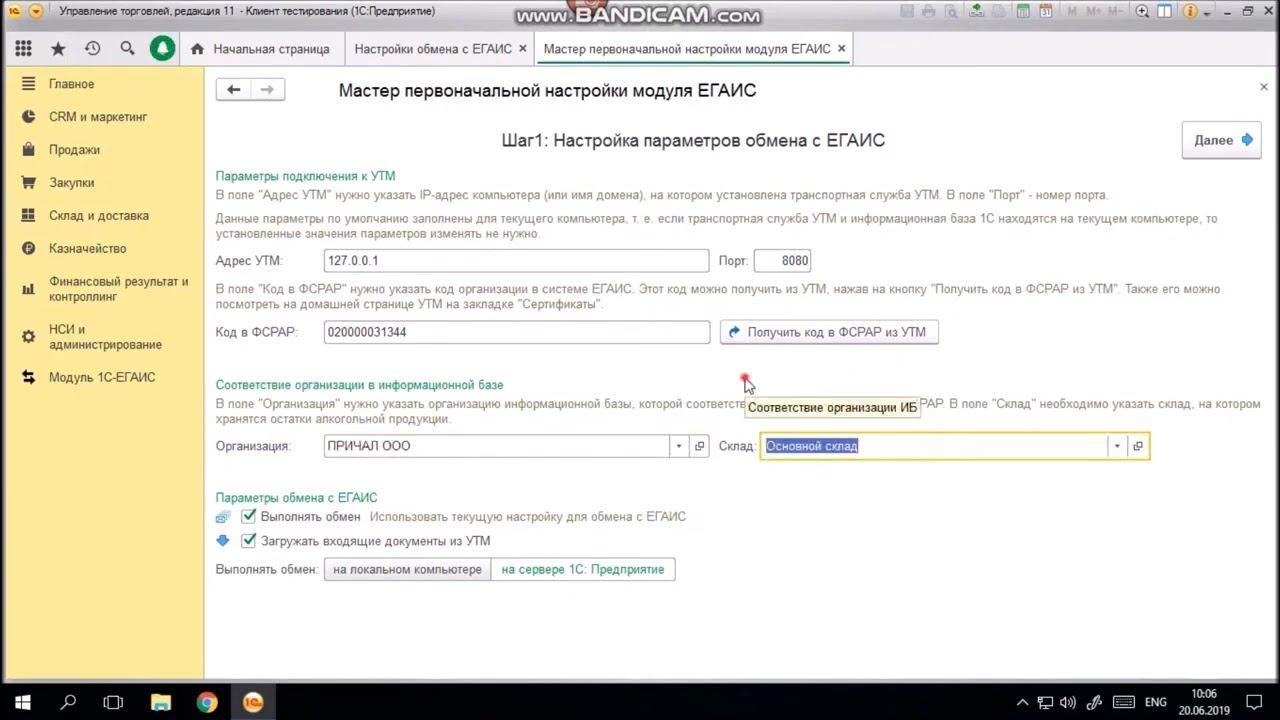Screen dimensions: 1280x720
Task: Open the calendar icon in title bar
Action: [x=1046, y=12]
